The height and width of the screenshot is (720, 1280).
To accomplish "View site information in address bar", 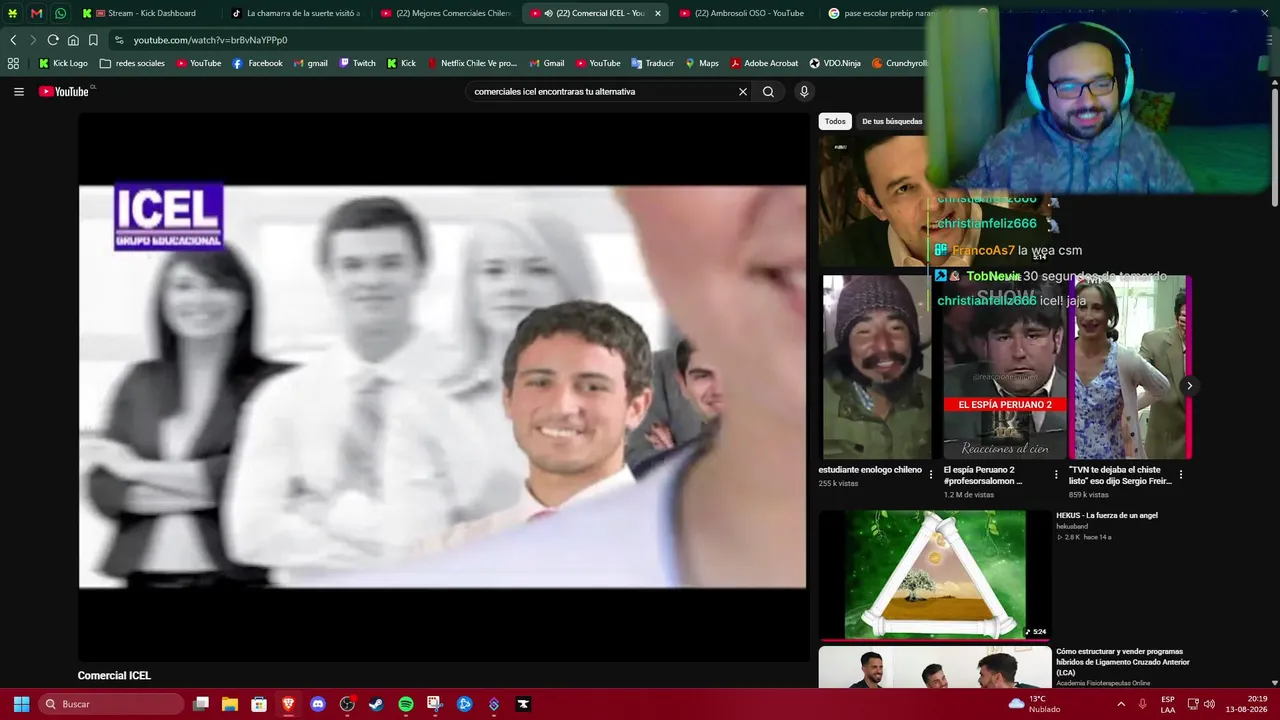I will pos(120,40).
